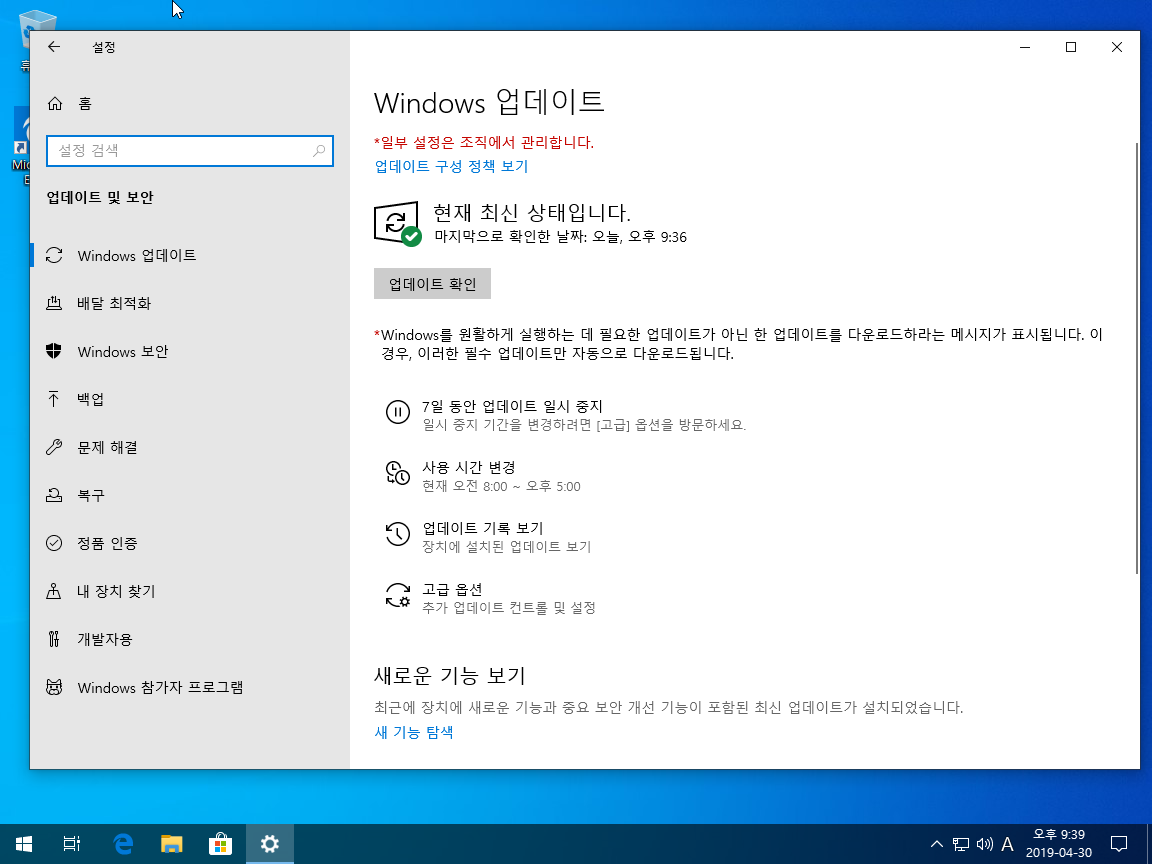Open the 정품 인증 checkmark icon
The height and width of the screenshot is (864, 1152).
click(x=54, y=543)
